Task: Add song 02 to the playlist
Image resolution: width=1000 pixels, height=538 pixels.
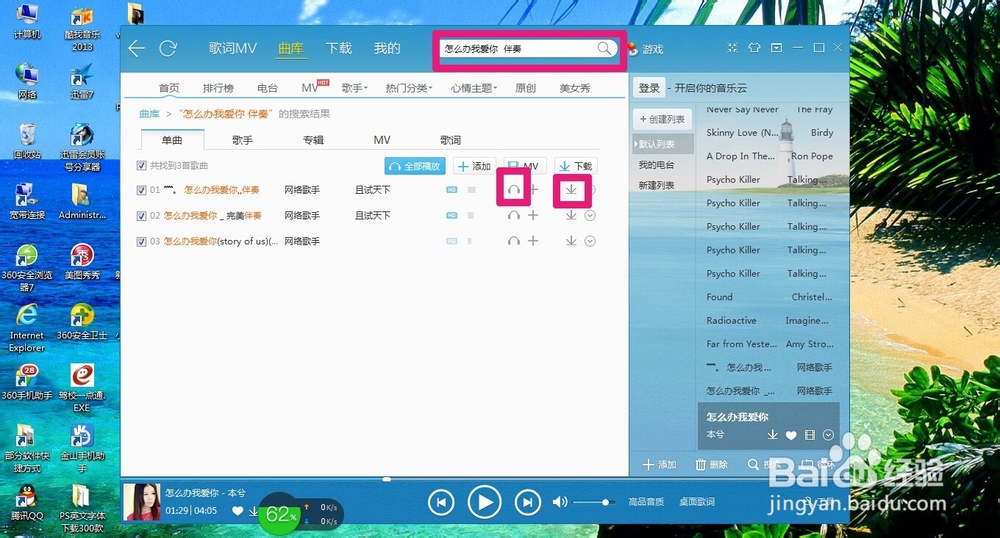Action: (x=533, y=215)
